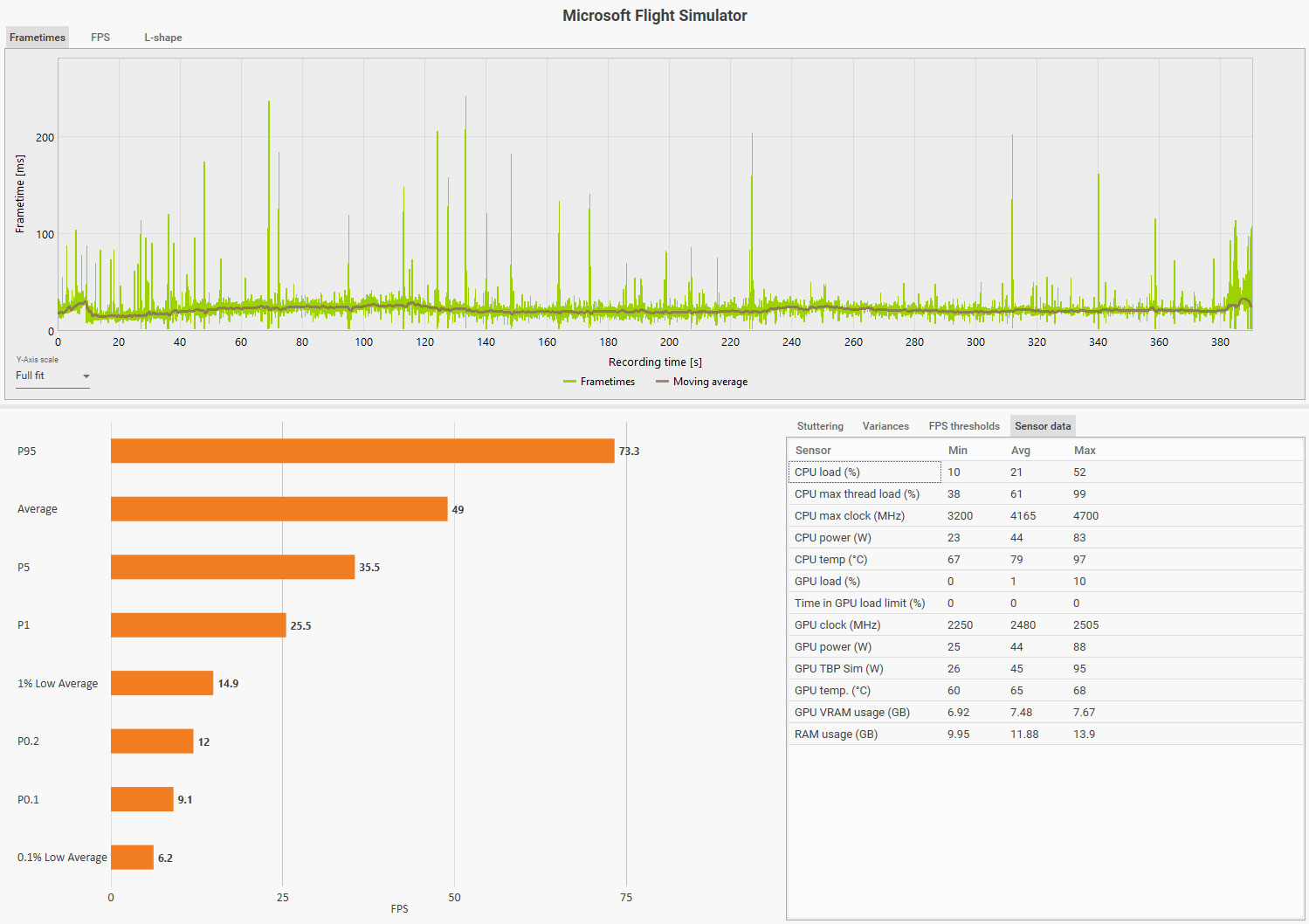Switch to the FPS tab

[x=100, y=38]
